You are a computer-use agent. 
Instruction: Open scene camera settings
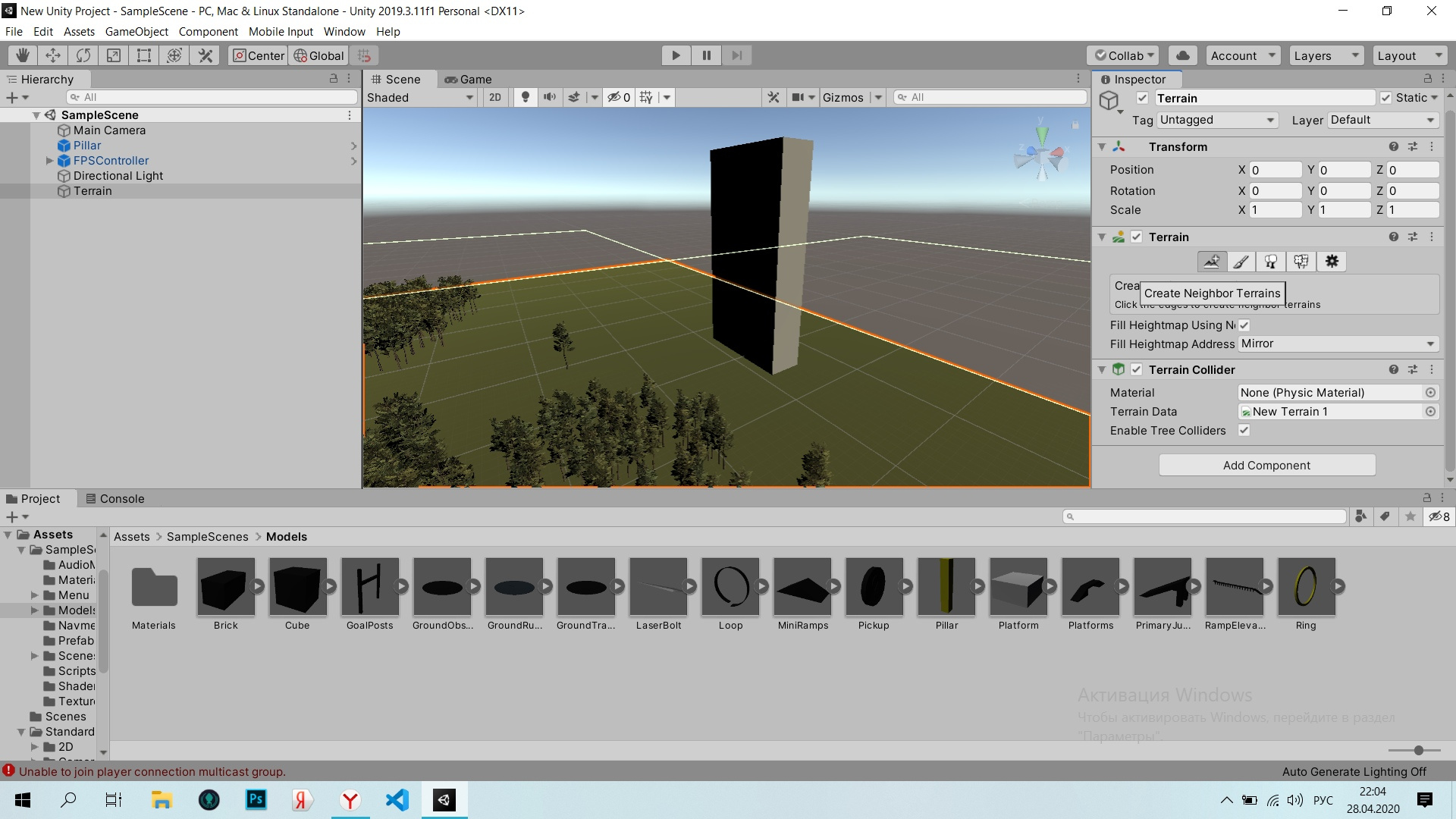click(798, 97)
